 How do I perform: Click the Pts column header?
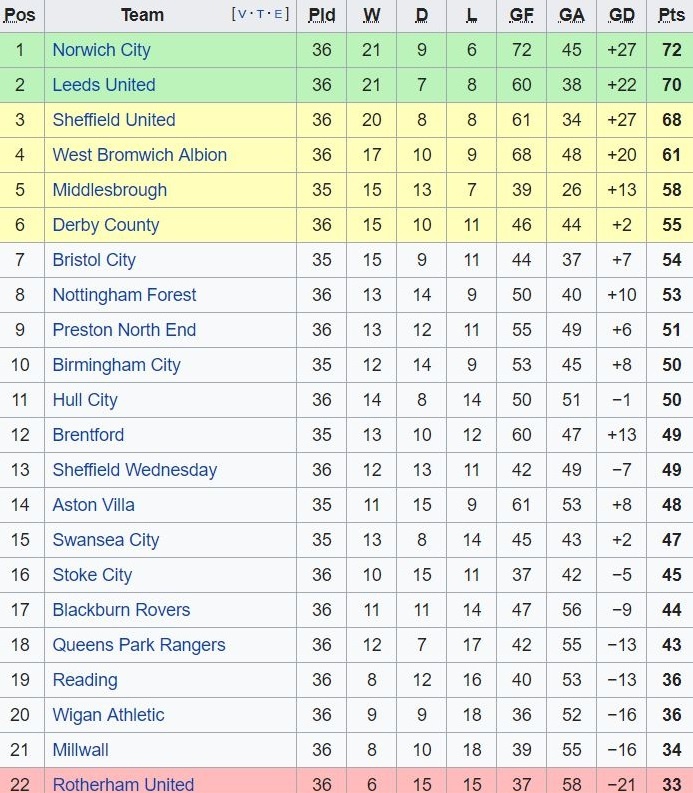(671, 15)
